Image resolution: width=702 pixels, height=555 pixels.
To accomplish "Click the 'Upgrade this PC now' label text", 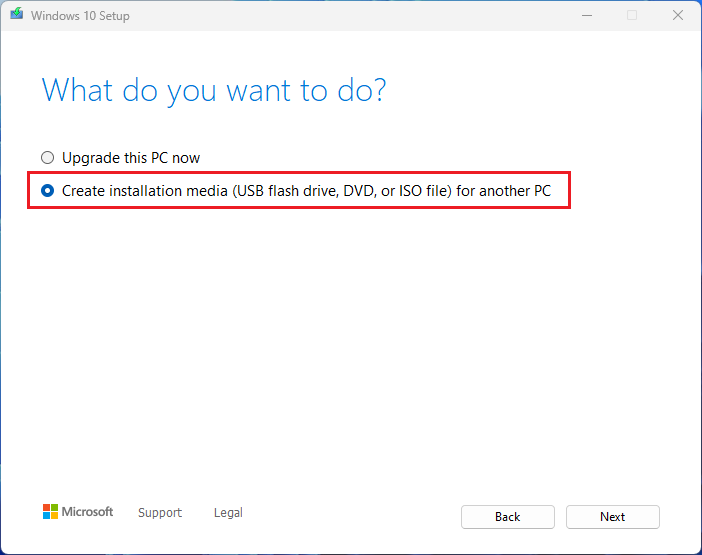I will (x=131, y=158).
